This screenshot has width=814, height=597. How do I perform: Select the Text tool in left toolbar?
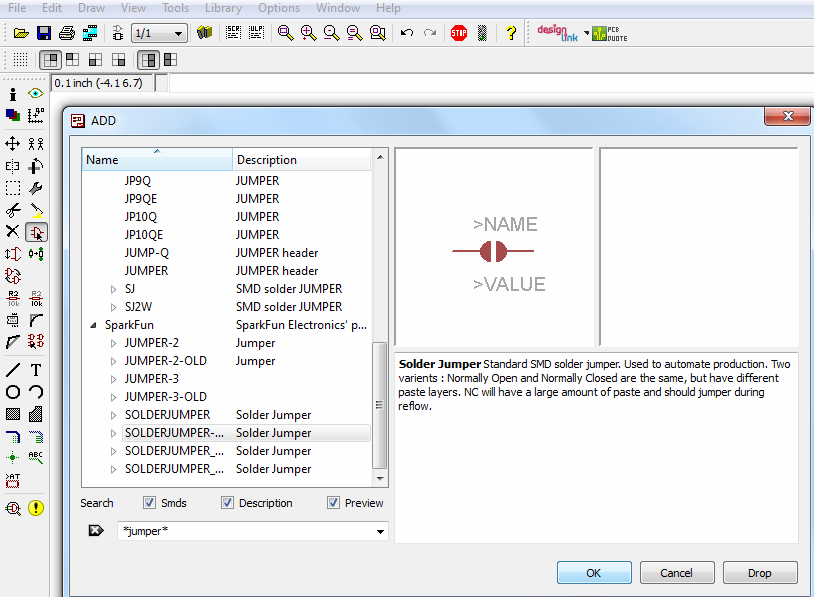click(x=36, y=370)
